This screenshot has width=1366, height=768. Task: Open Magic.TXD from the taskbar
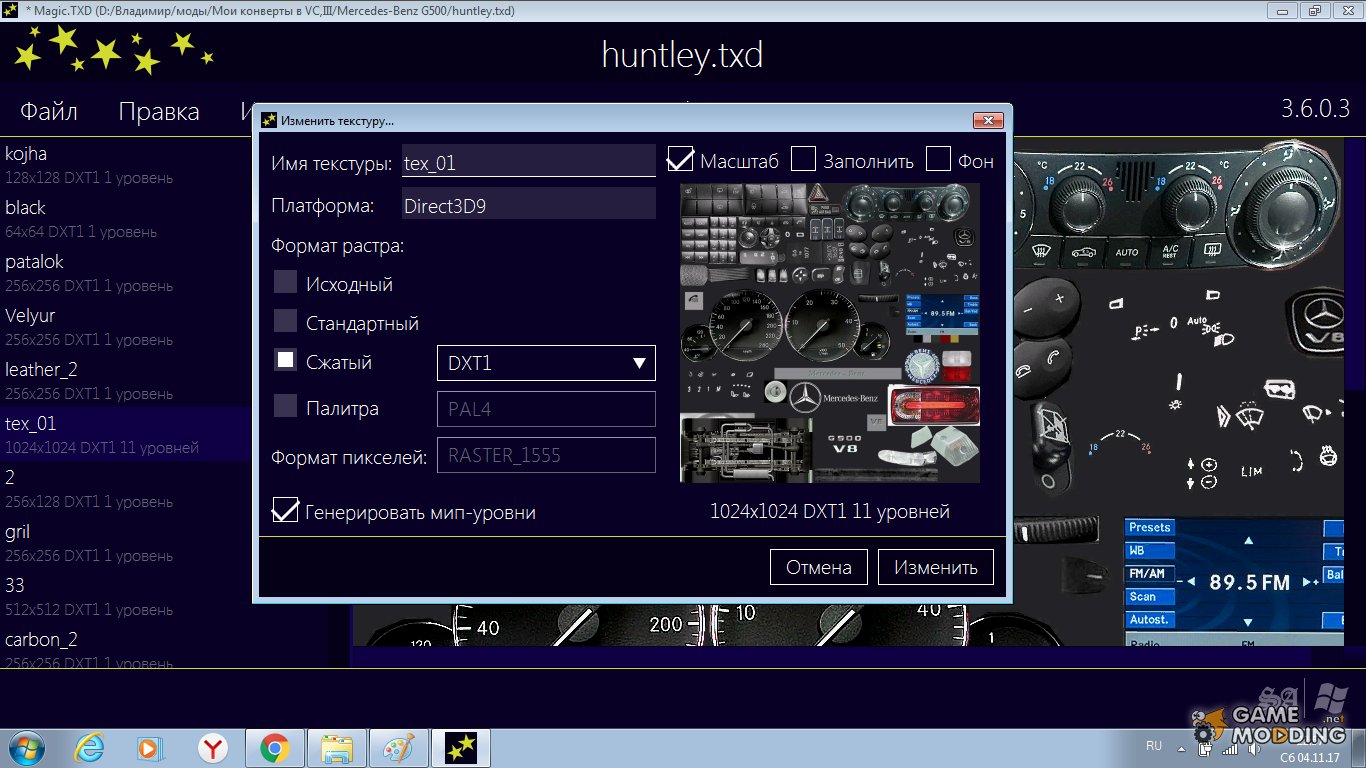point(461,748)
